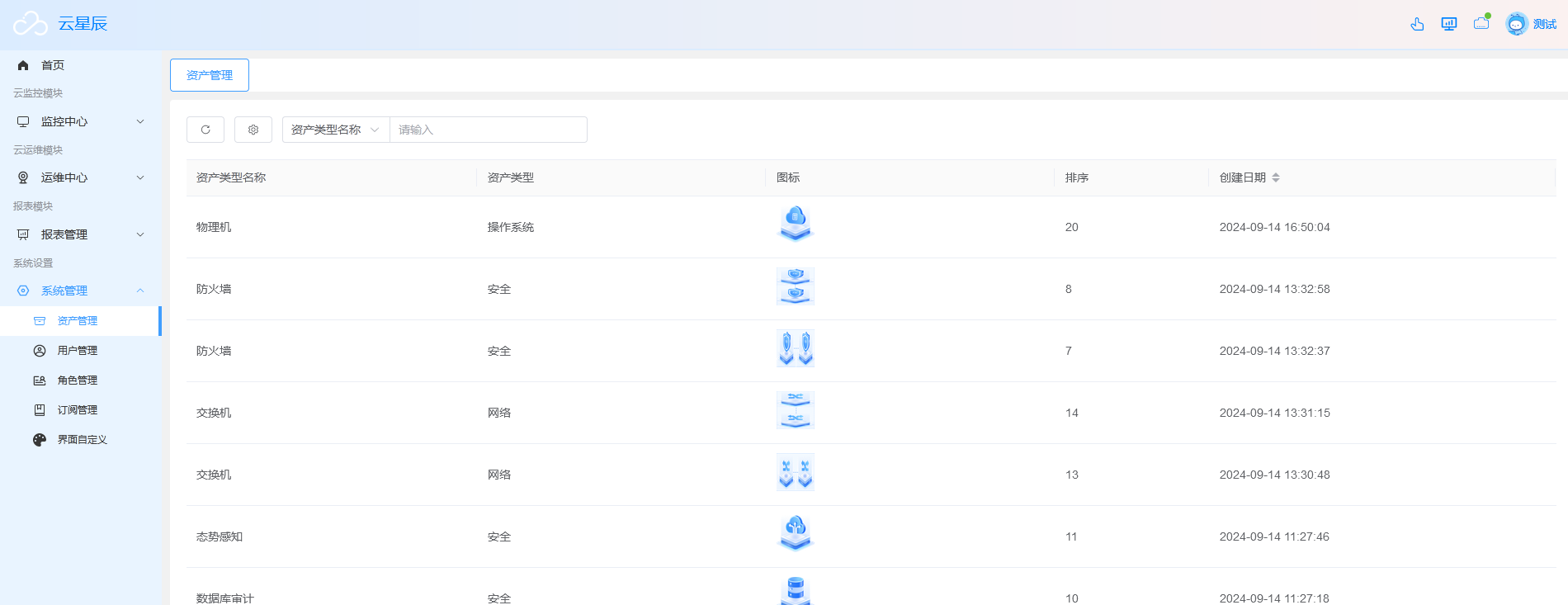Click the icon in 交换机 row sorted 14

(x=796, y=410)
